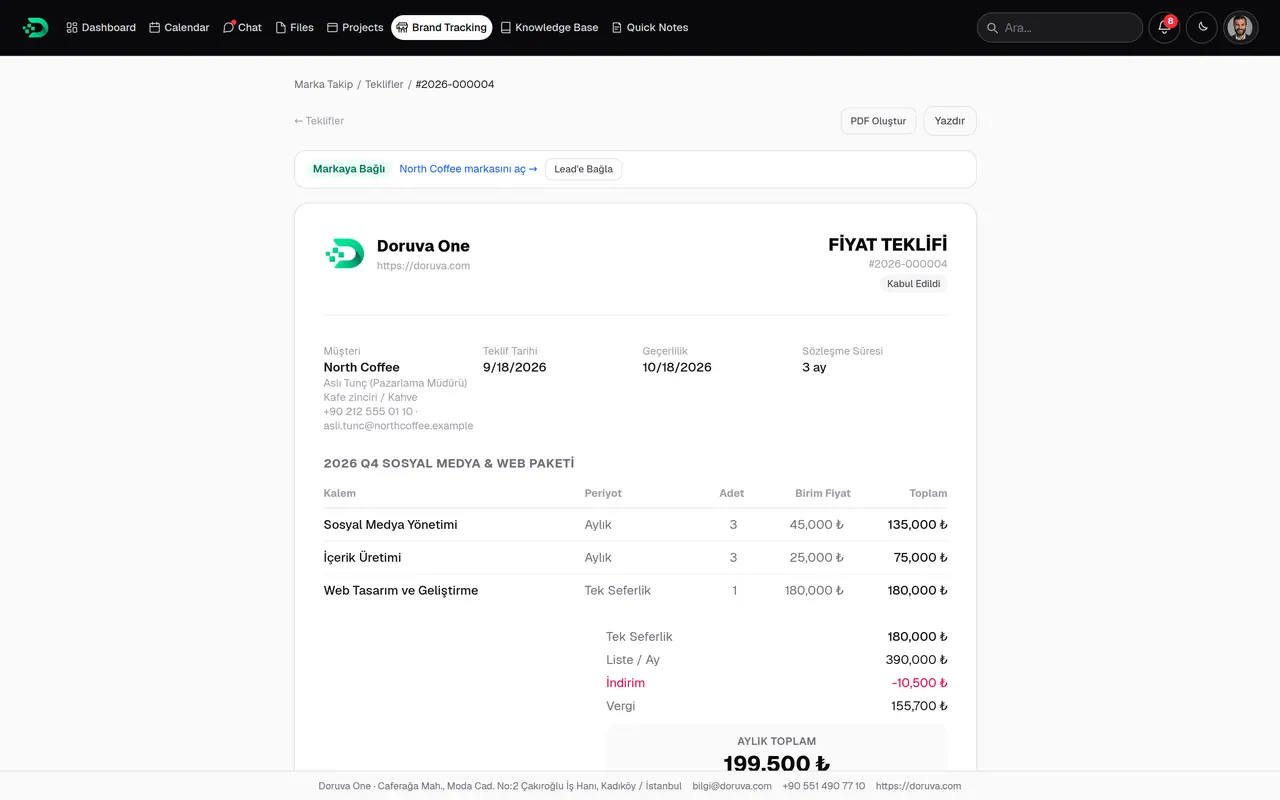This screenshot has width=1280, height=800.
Task: Click Teklif Tarihi value 9/18/2026
Action: (x=514, y=367)
